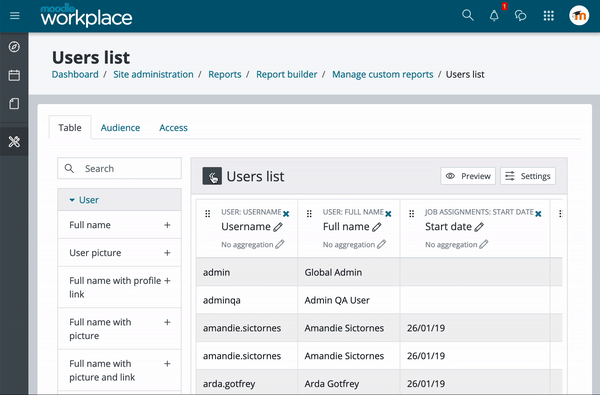Viewport: 600px width, 395px height.
Task: Edit aggregation for Full name column
Action: 382,244
